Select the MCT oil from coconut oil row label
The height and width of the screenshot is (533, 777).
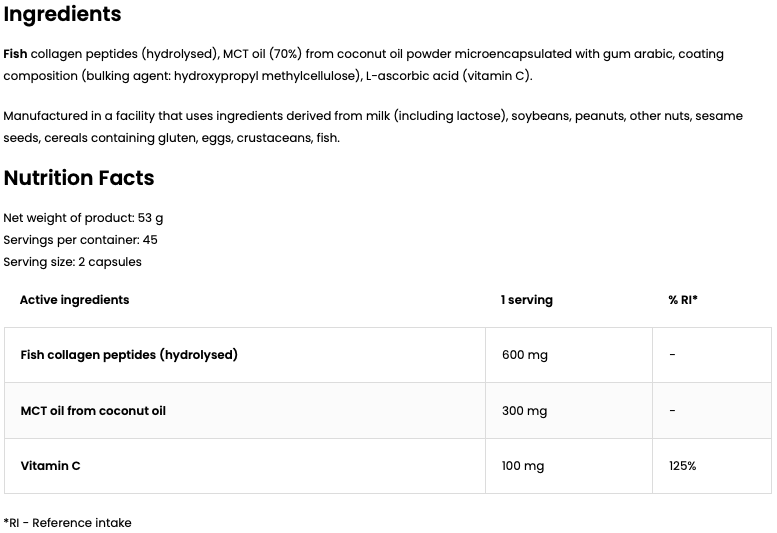[x=93, y=411]
